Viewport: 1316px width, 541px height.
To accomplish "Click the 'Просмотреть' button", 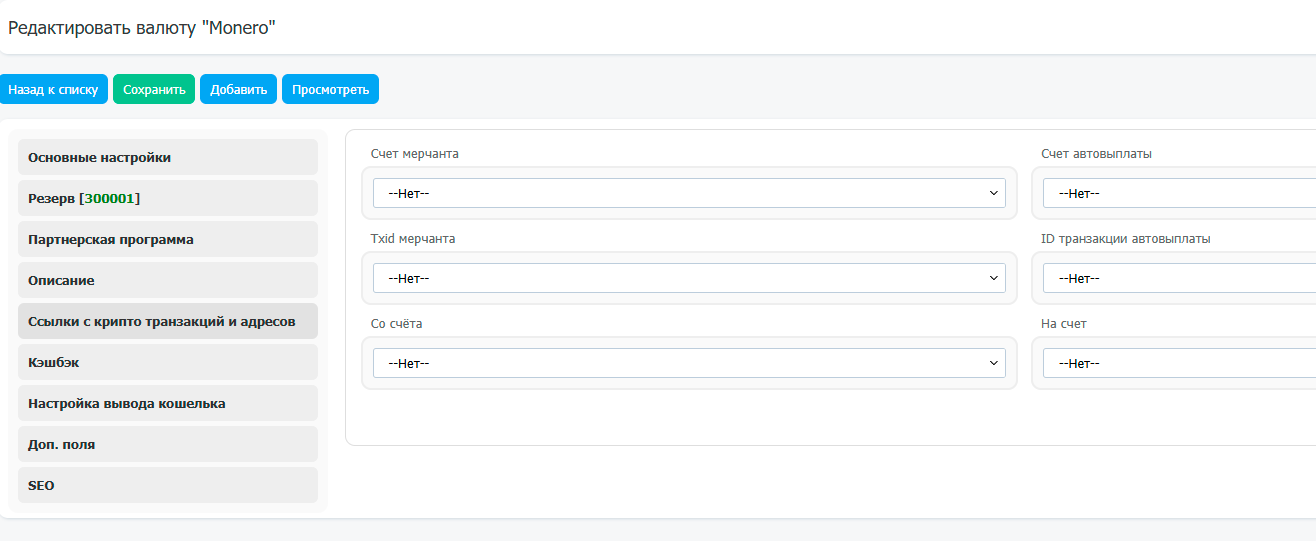I will (x=330, y=89).
